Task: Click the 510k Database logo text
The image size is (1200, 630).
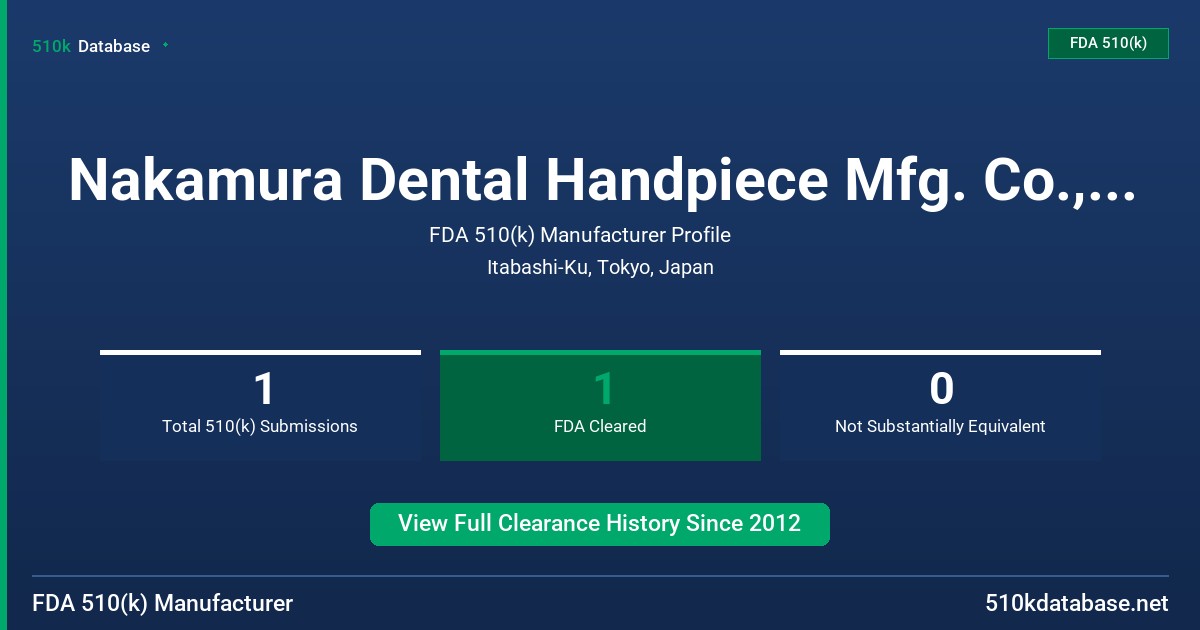Action: [x=91, y=46]
